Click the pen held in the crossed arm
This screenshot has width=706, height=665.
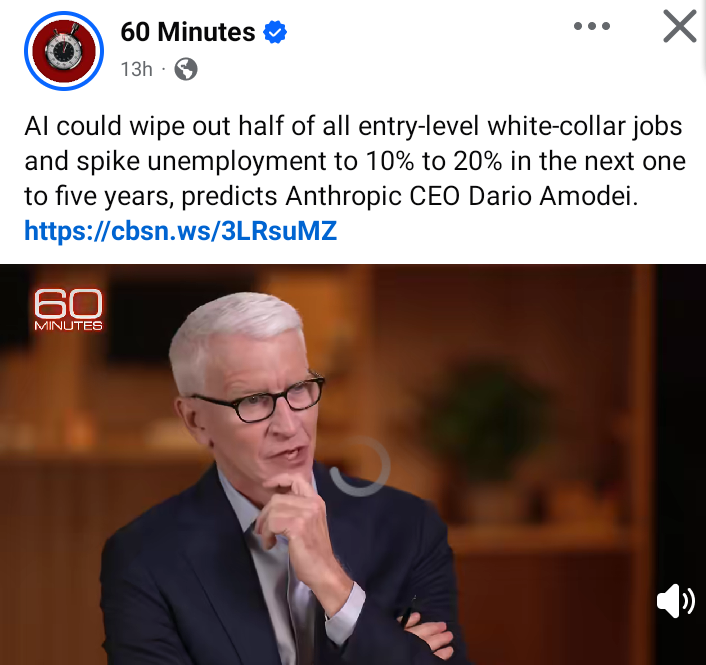pos(408,612)
